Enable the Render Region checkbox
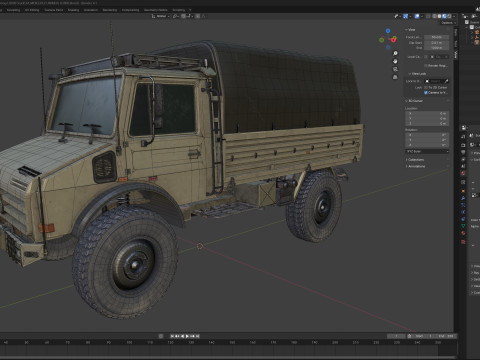This screenshot has height=360, width=480. pos(426,66)
